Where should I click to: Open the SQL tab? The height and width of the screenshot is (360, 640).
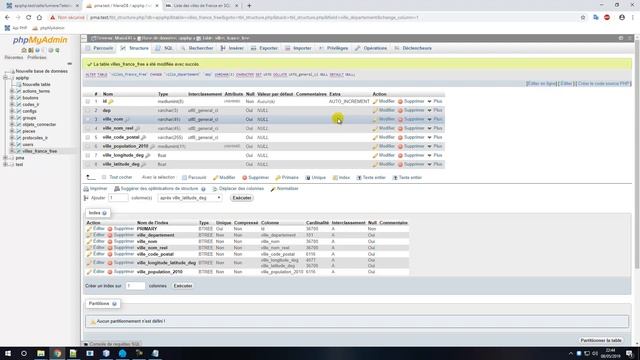click(164, 48)
